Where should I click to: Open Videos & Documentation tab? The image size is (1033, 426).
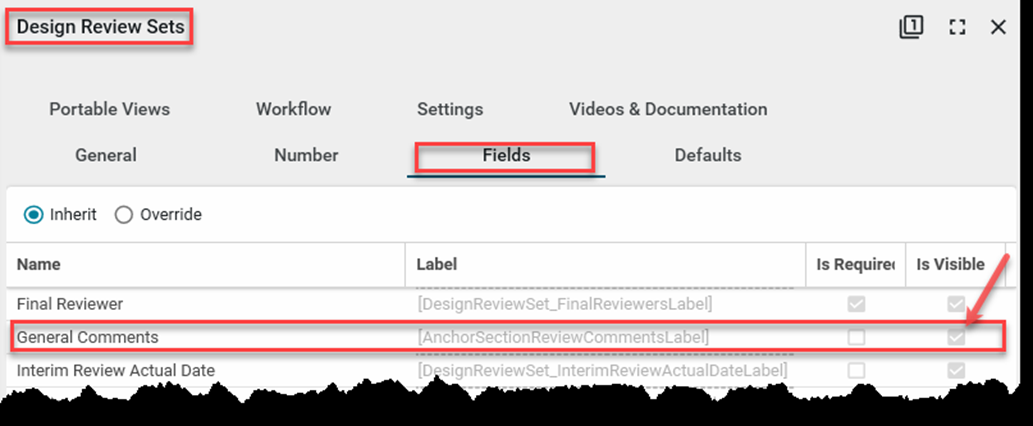tap(668, 109)
